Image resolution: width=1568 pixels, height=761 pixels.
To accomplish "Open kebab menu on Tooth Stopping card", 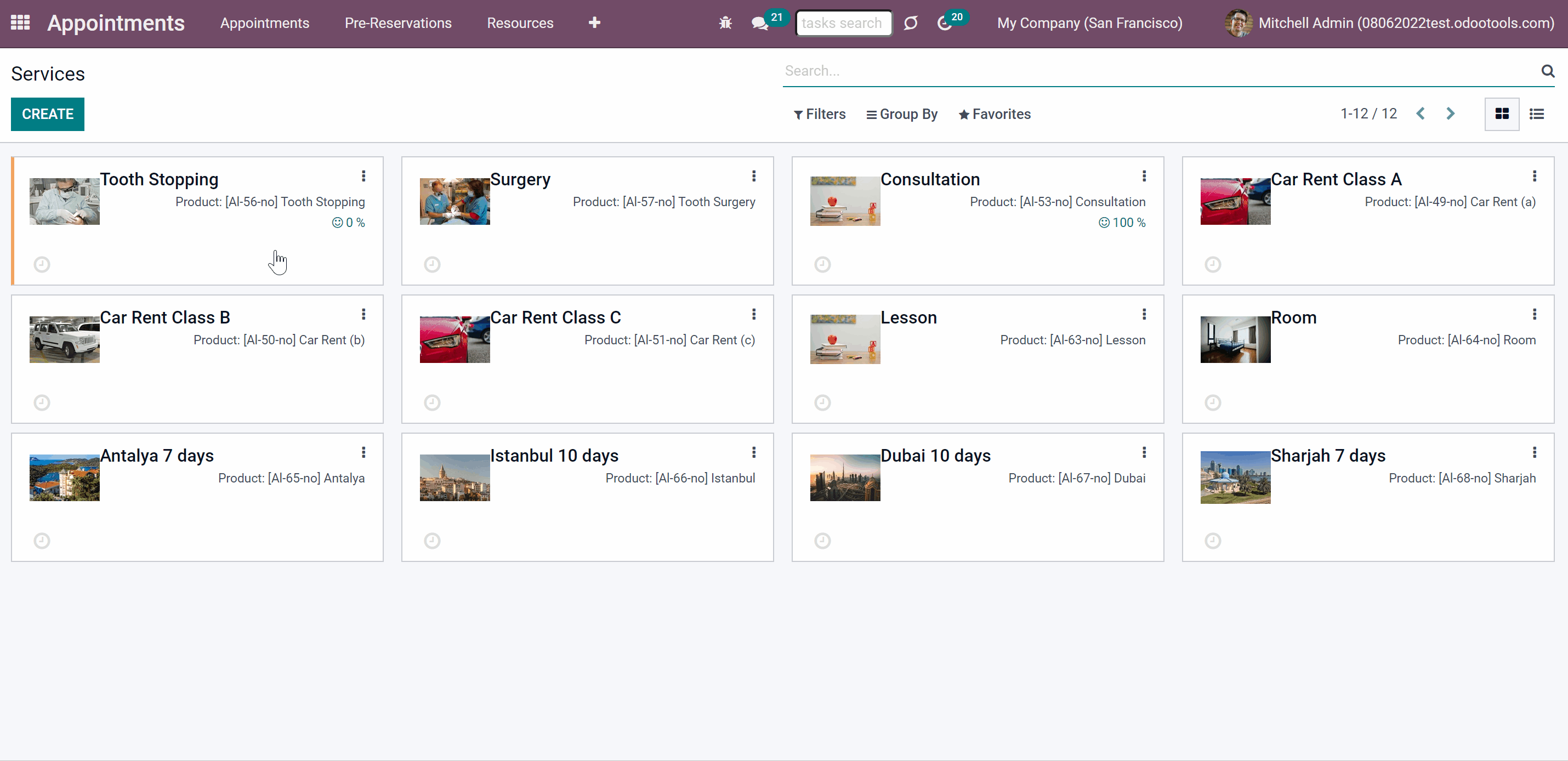I will 363,176.
